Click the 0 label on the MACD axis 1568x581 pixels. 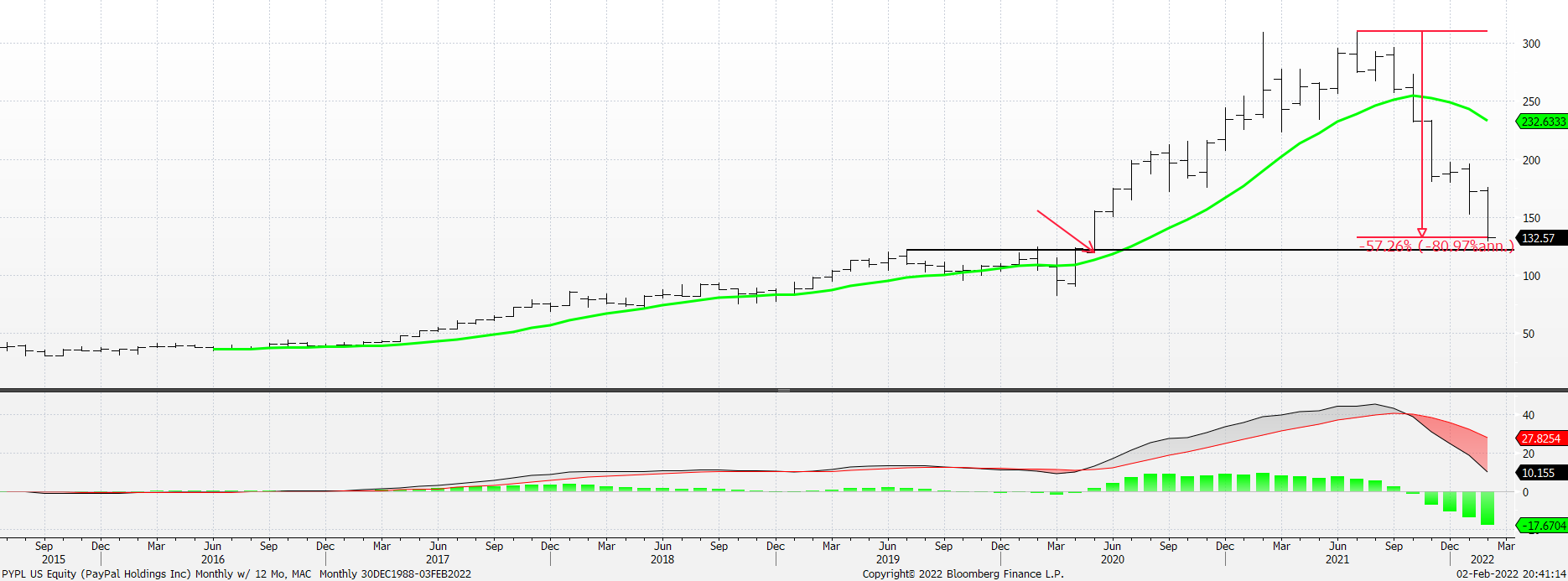pos(1525,492)
